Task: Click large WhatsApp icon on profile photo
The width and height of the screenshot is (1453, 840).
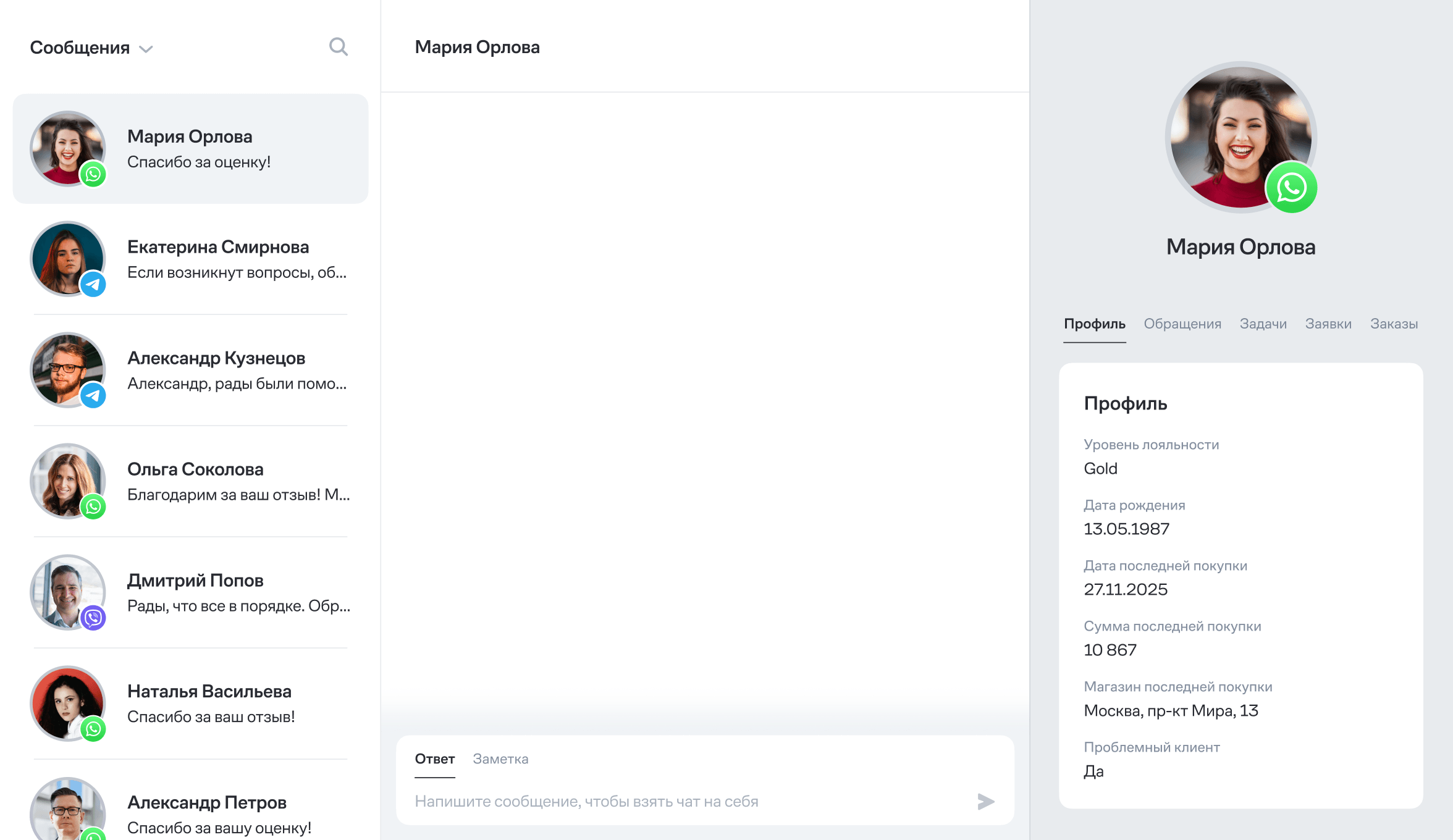Action: click(x=1291, y=188)
